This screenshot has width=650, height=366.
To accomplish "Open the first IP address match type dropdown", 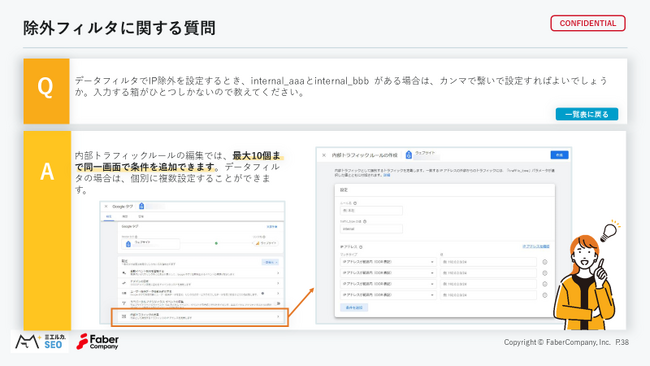I will point(387,262).
